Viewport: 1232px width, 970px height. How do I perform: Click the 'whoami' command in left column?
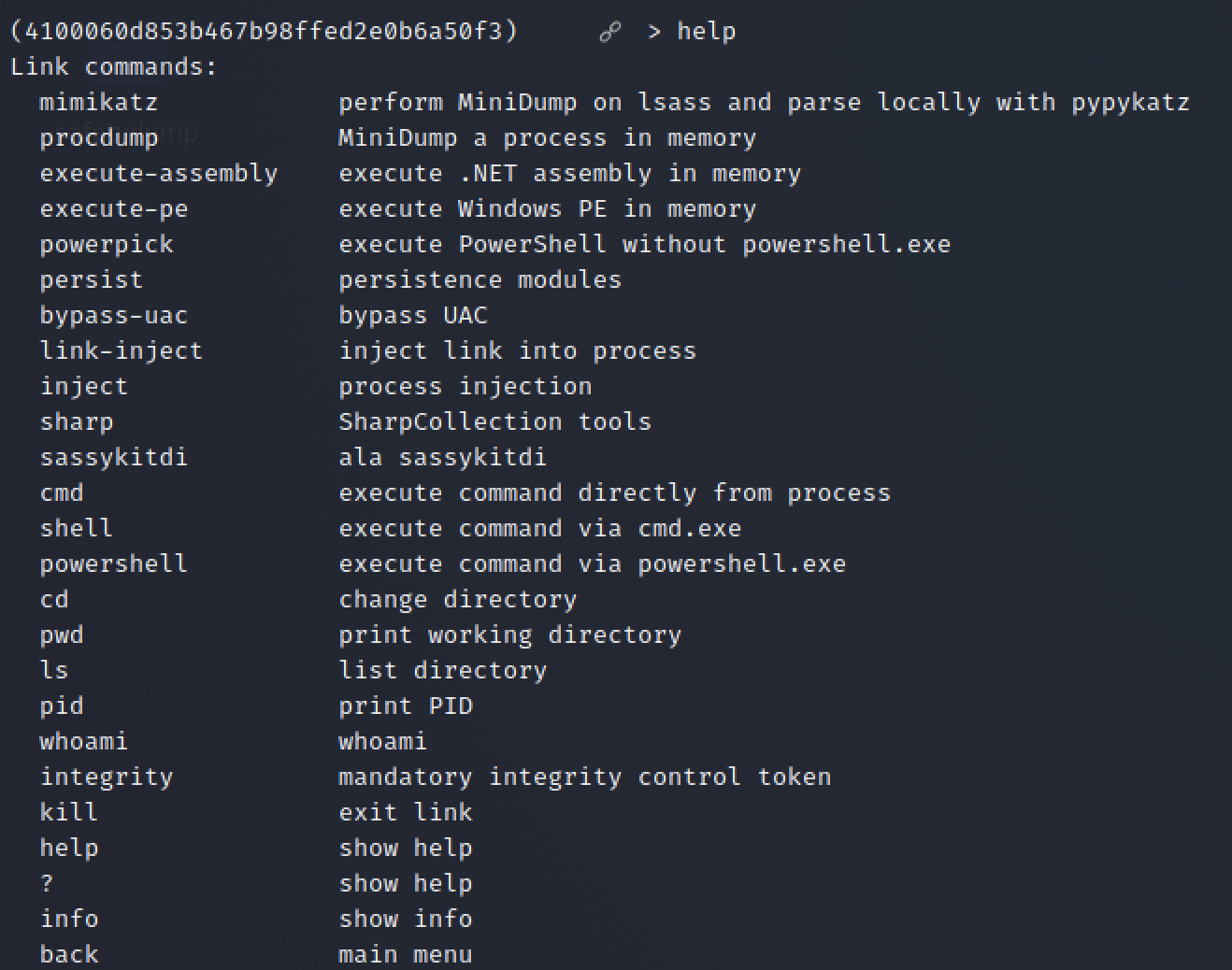pos(83,742)
